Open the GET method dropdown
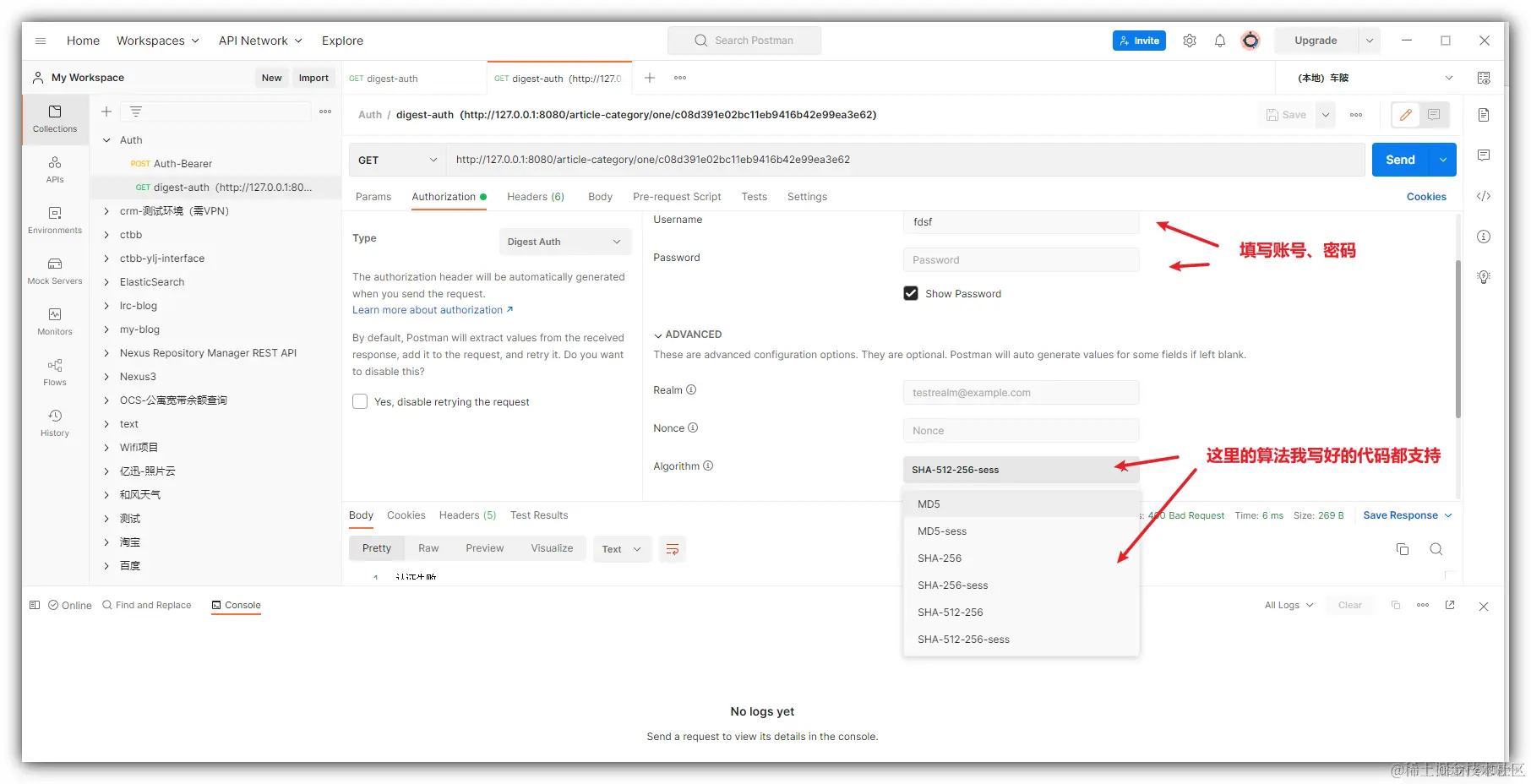Image resolution: width=1531 pixels, height=784 pixels. pyautogui.click(x=397, y=160)
